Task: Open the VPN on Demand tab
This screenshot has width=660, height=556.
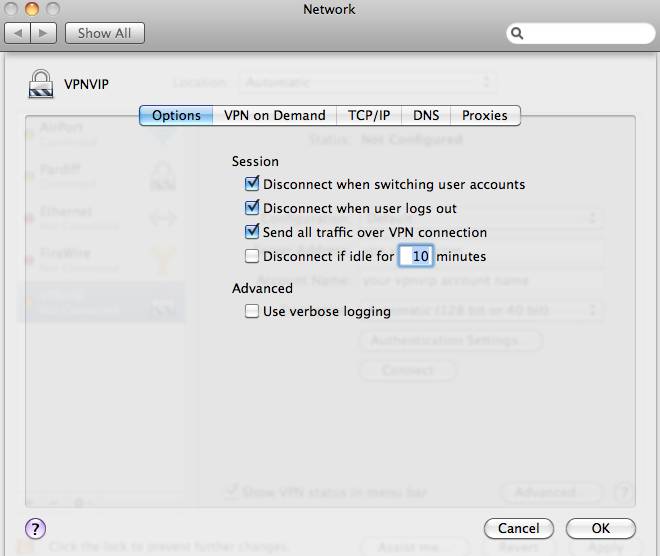Action: click(274, 115)
